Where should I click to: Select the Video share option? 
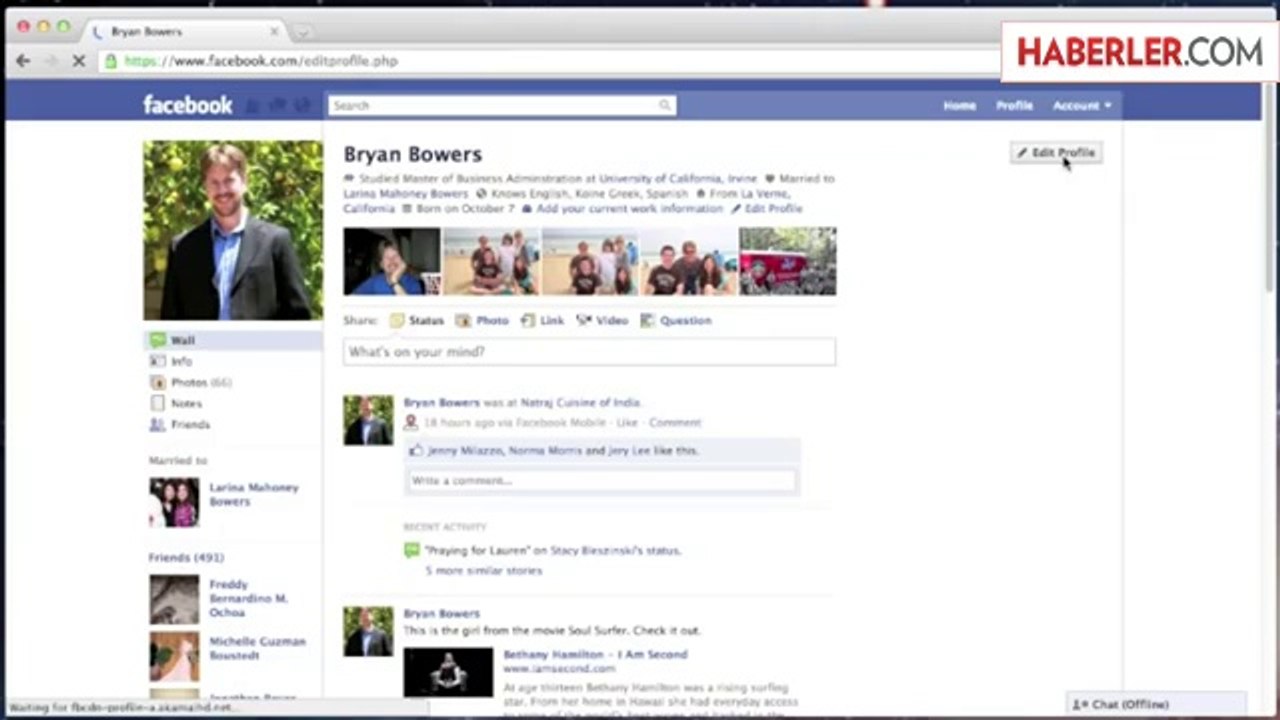coord(603,321)
